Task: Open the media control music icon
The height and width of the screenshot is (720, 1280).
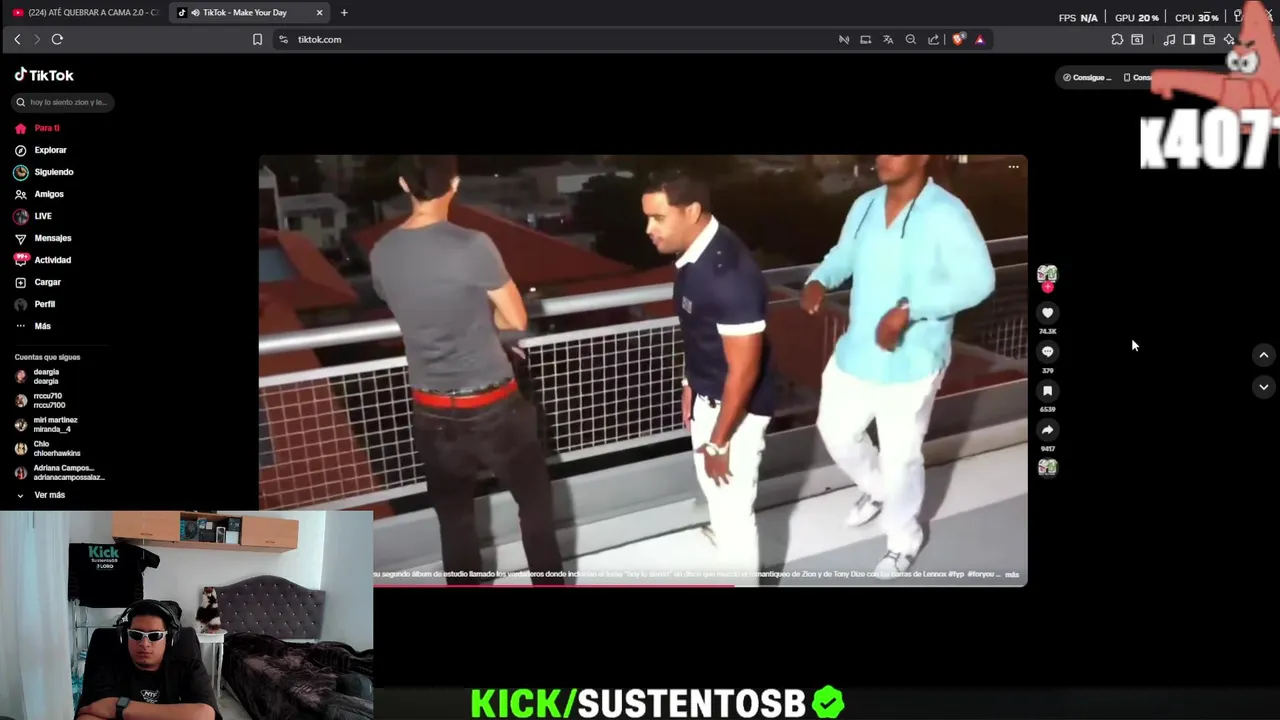Action: [x=1169, y=39]
